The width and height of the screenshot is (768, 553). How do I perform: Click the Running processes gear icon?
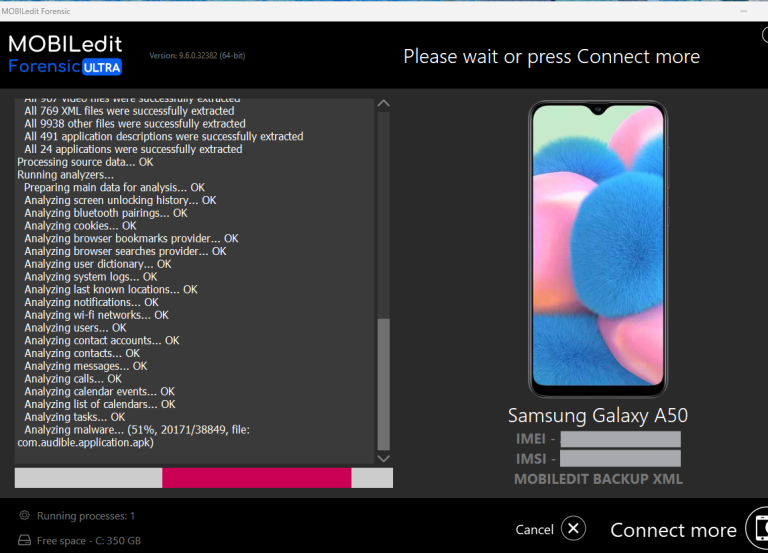[x=24, y=515]
